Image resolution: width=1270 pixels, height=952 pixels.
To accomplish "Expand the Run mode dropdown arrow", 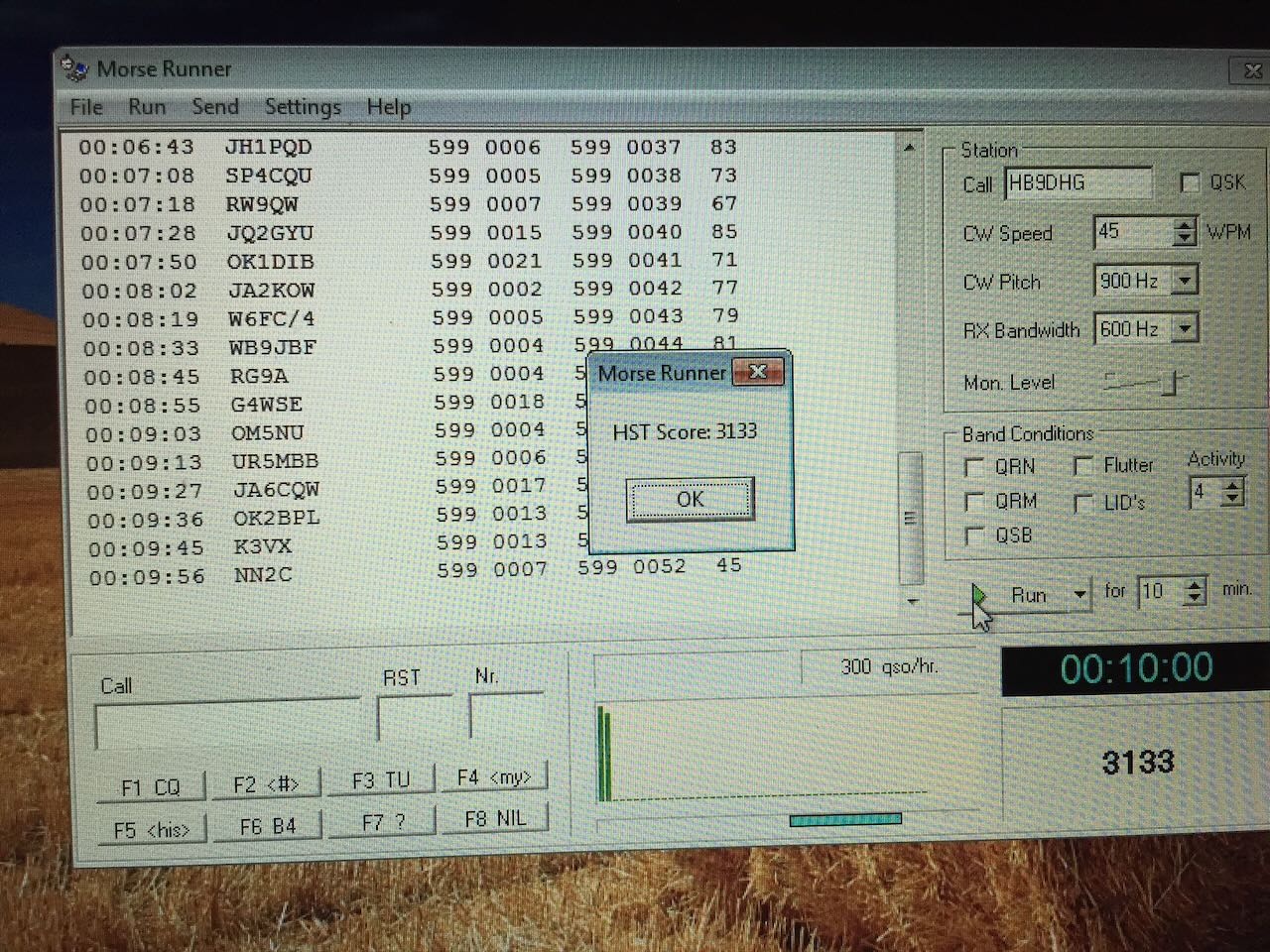I will point(1079,595).
